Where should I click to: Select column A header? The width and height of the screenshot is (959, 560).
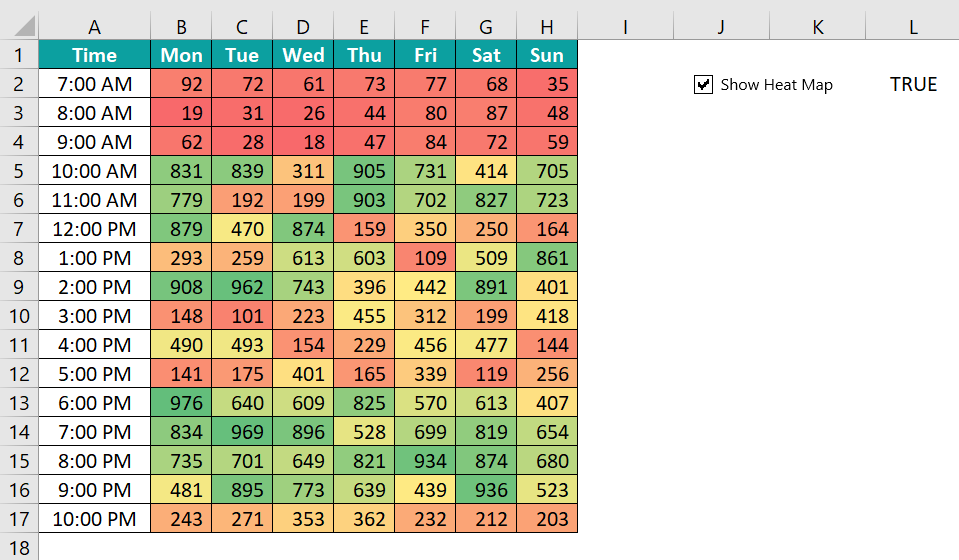click(x=94, y=27)
